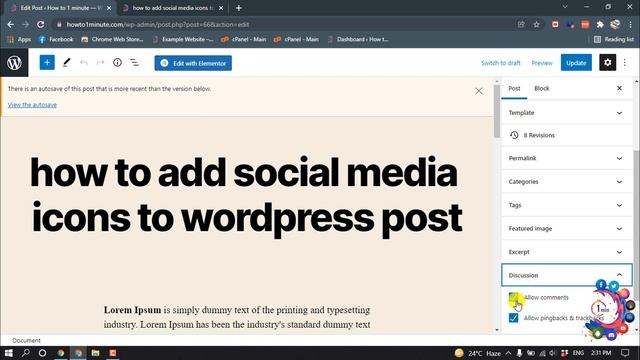Collapse the Discussion panel
640x360 pixels.
pyautogui.click(x=567, y=275)
